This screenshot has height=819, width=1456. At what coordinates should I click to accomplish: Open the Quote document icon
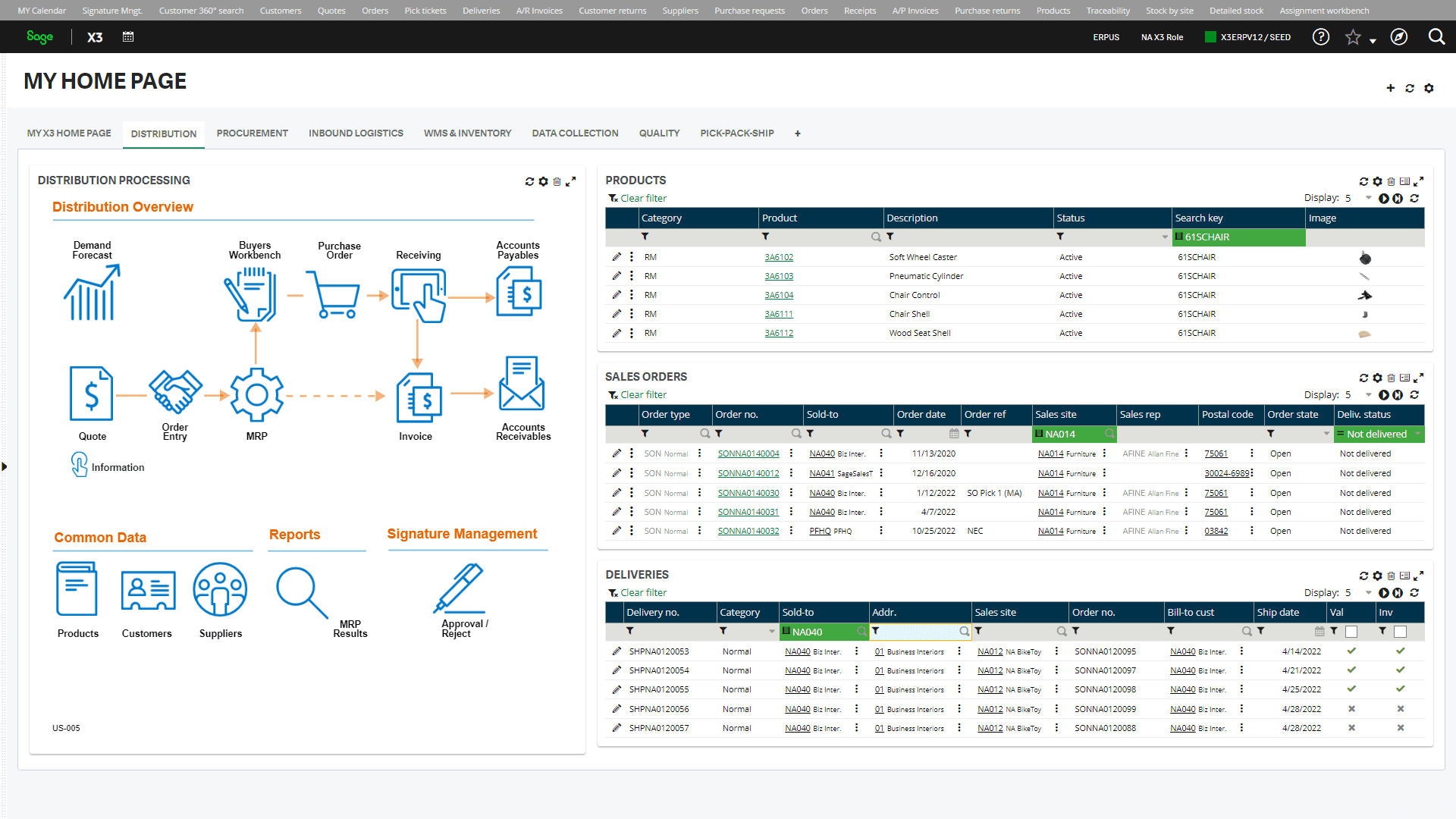[92, 394]
